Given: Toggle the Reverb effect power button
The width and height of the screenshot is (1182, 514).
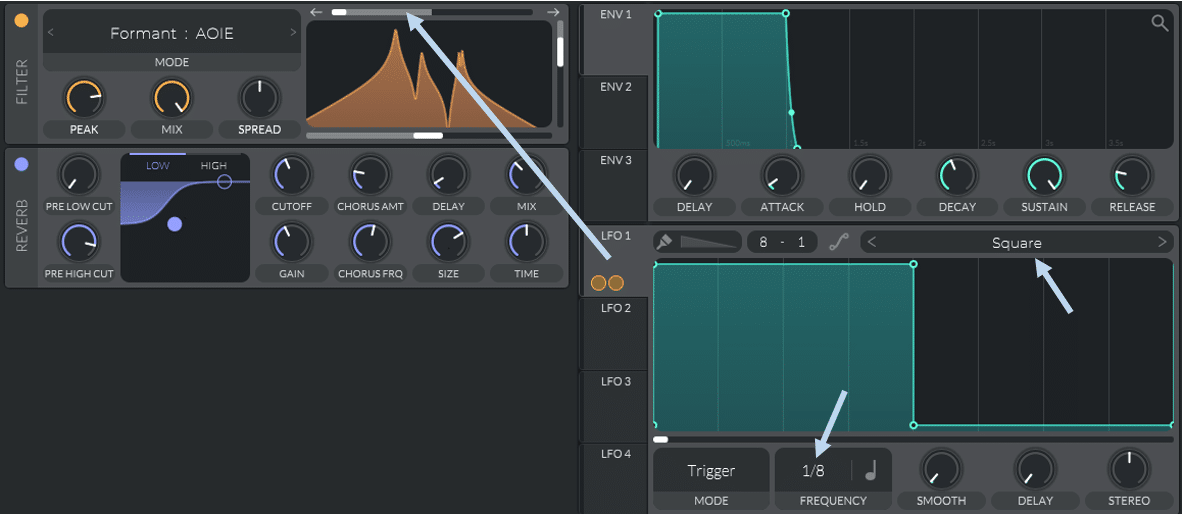Looking at the screenshot, I should 22,164.
